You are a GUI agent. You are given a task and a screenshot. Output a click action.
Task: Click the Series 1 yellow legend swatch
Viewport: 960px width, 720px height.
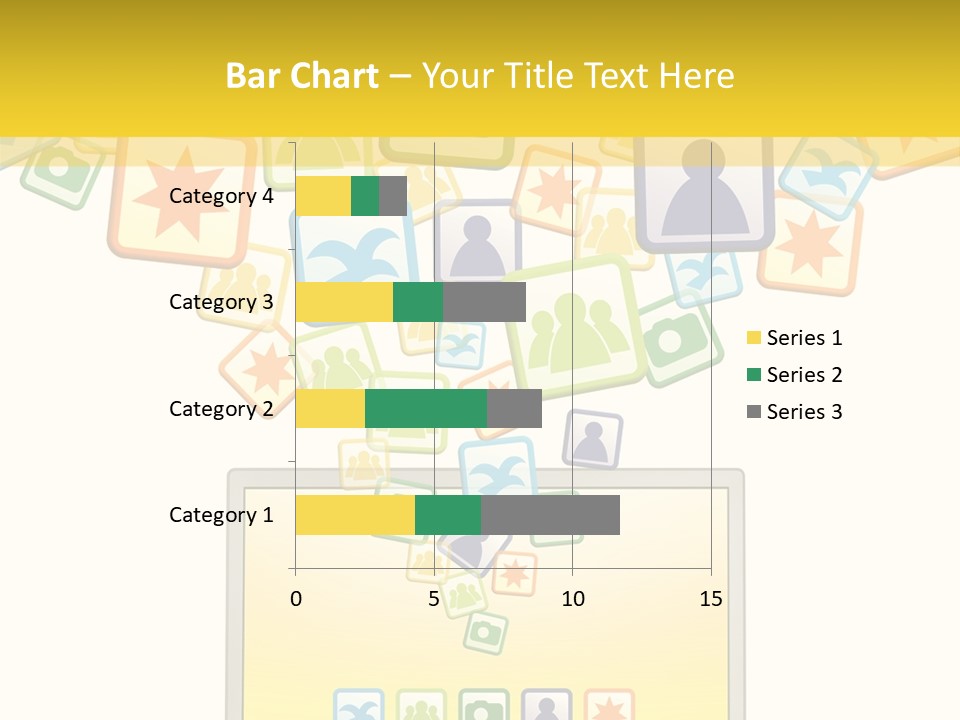click(754, 338)
